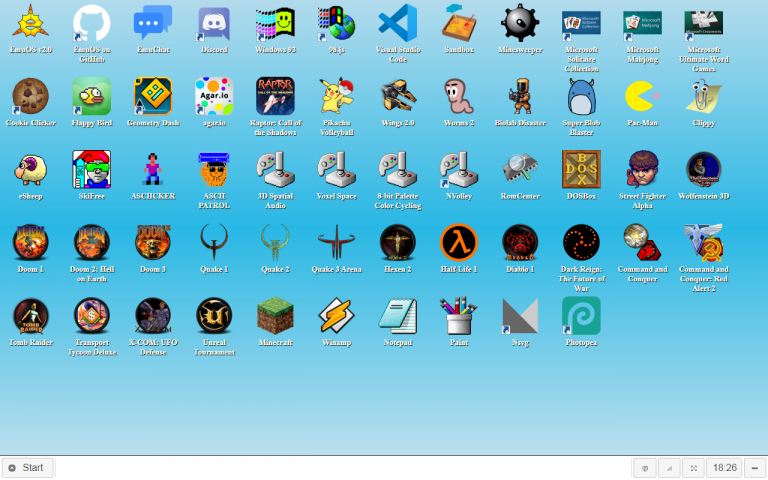
Task: Open Minecraft
Action: click(x=275, y=316)
